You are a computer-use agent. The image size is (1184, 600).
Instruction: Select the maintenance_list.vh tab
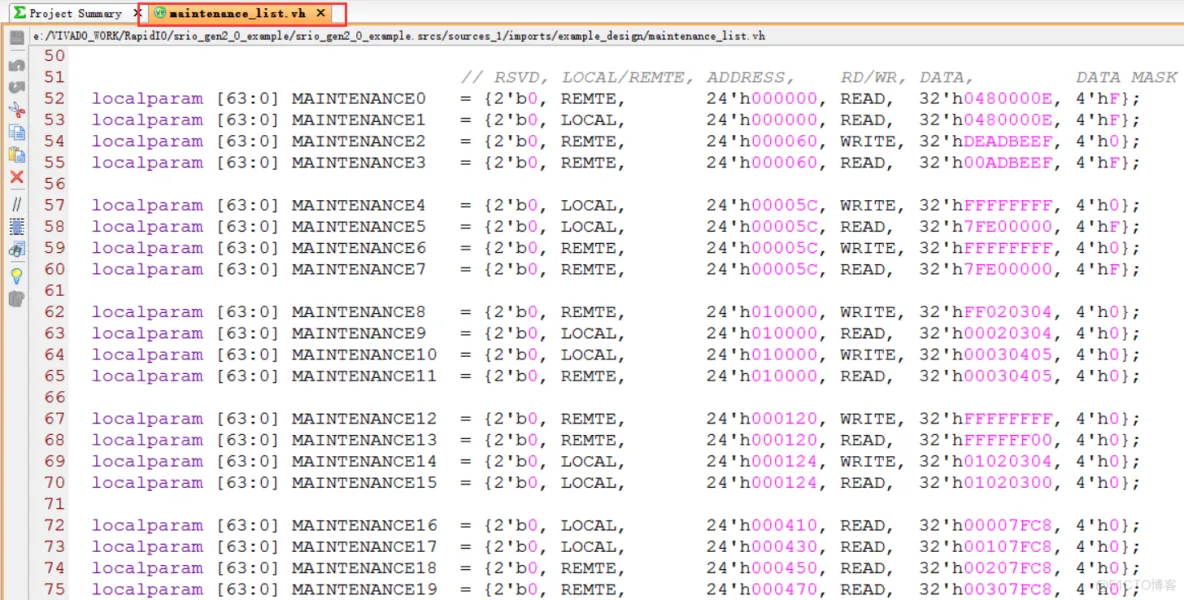(238, 13)
